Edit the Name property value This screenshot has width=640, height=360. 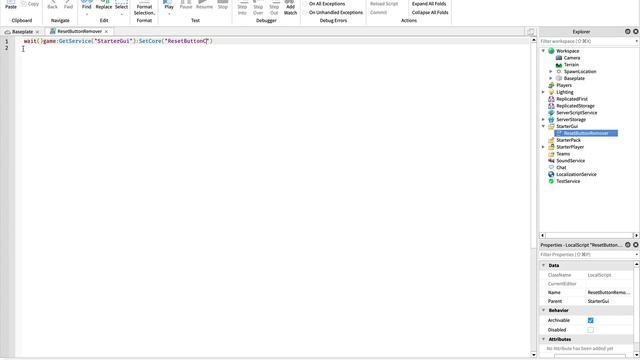(x=609, y=293)
